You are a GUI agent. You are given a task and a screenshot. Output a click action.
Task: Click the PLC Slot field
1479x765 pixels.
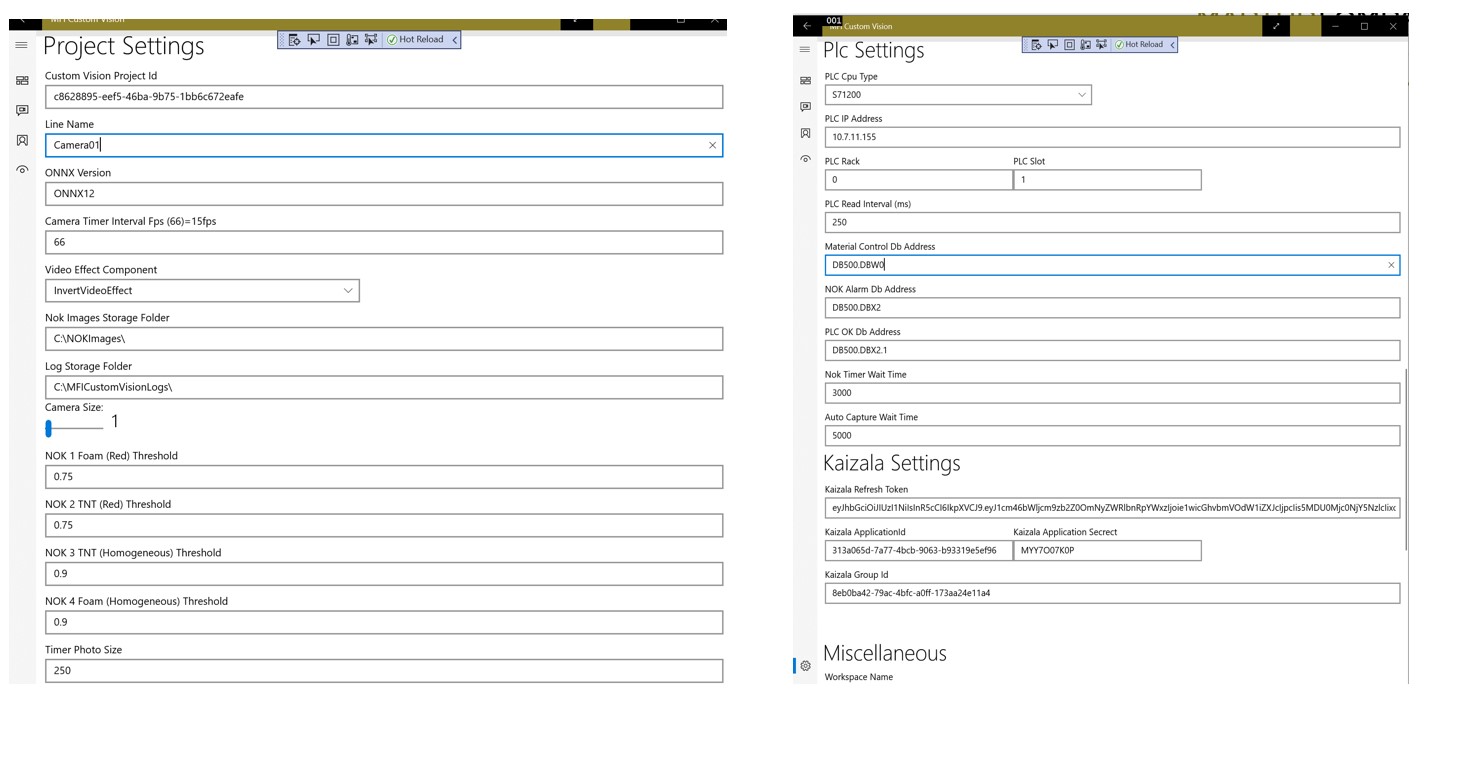(x=1107, y=180)
